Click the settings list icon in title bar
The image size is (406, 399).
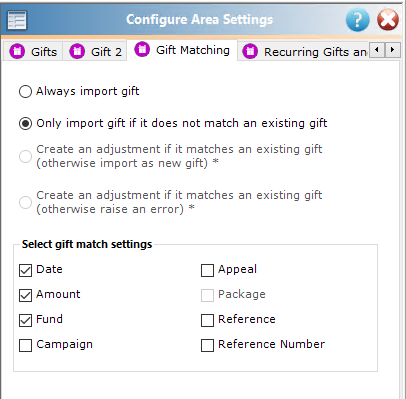click(17, 20)
